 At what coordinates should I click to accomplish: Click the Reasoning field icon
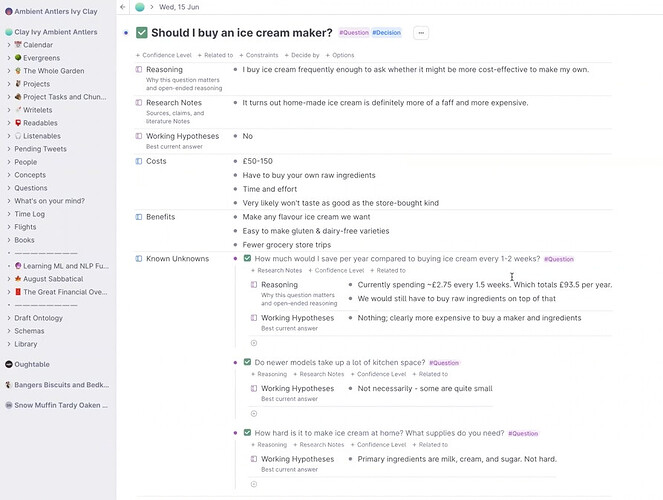click(139, 69)
